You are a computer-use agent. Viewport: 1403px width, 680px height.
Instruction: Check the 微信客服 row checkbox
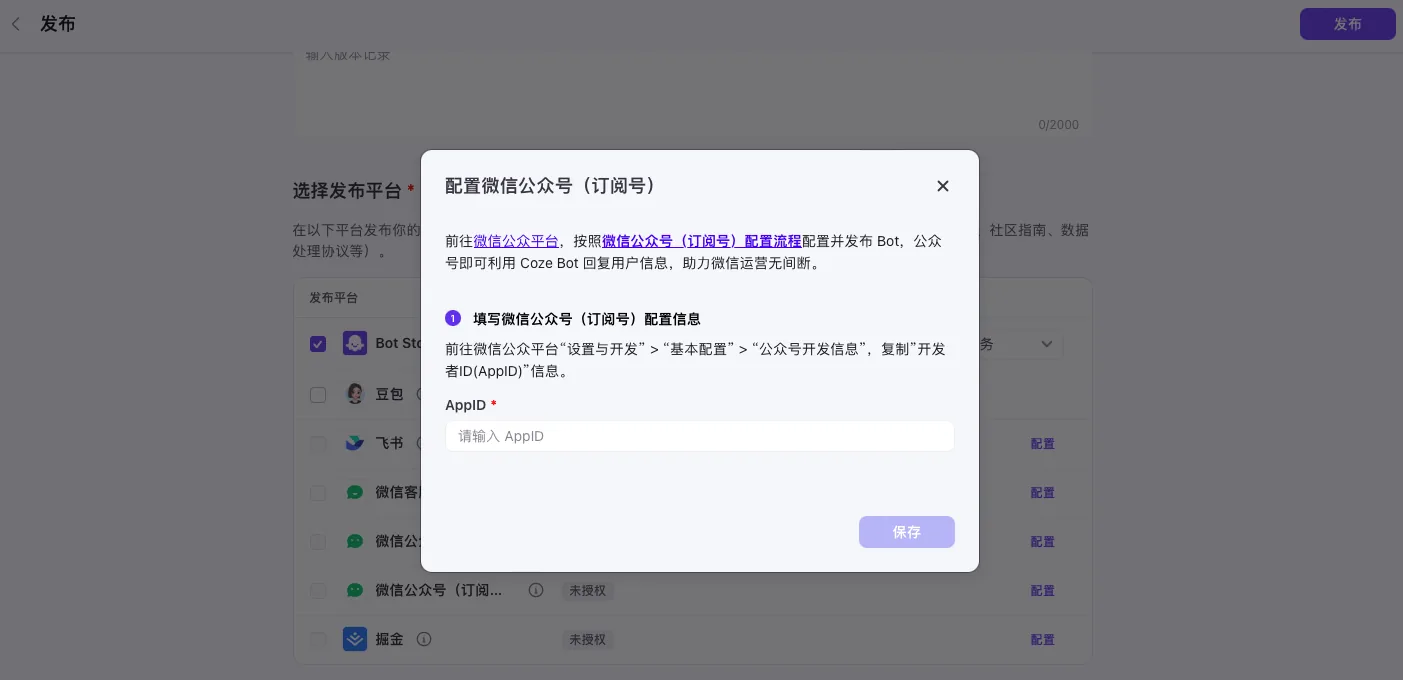[318, 493]
